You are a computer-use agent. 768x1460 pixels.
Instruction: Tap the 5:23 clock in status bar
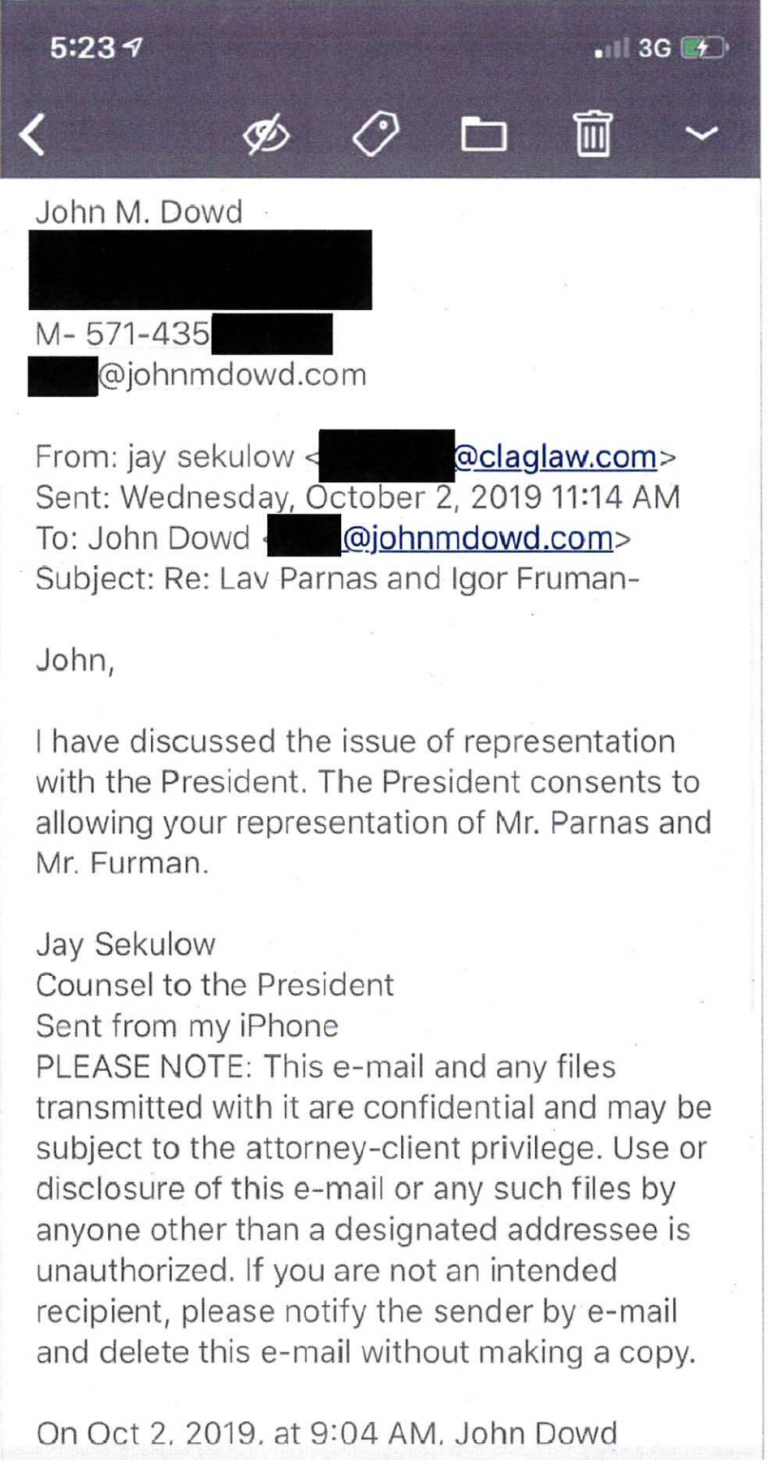[x=85, y=47]
